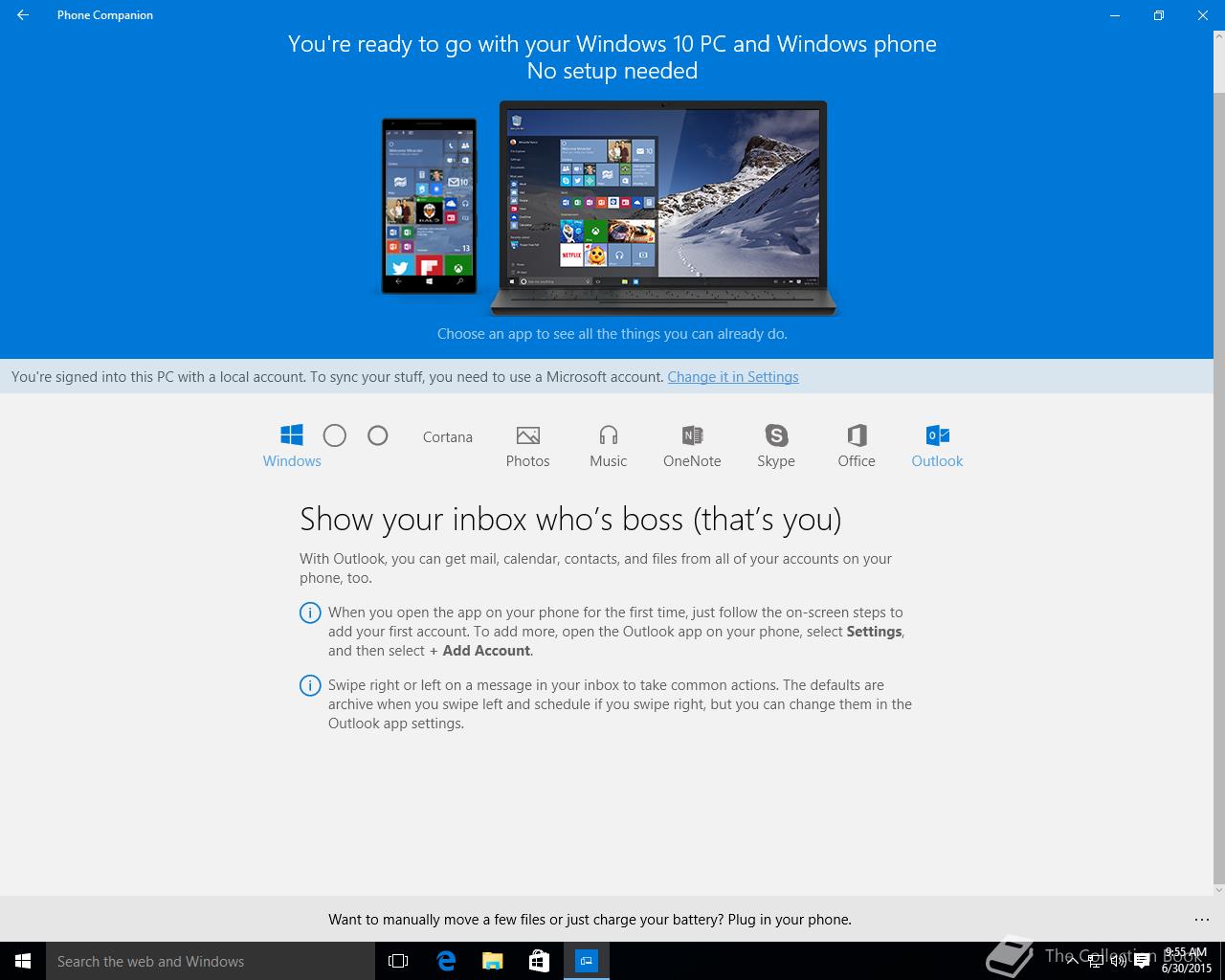Open File Explorer from the taskbar
Image resolution: width=1225 pixels, height=980 pixels.
pos(492,961)
